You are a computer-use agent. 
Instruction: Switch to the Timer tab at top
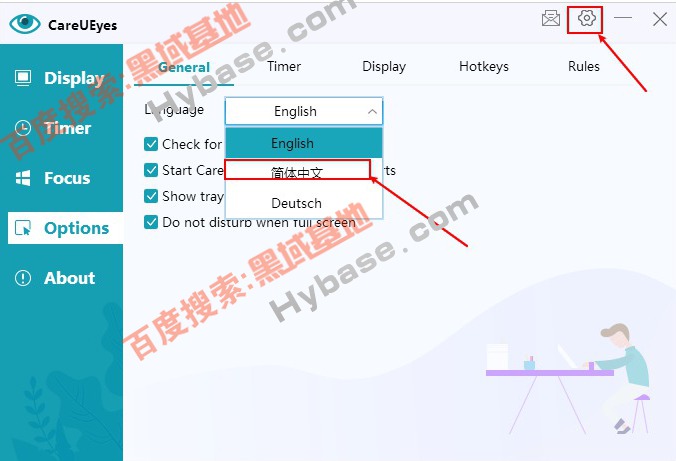tap(284, 66)
